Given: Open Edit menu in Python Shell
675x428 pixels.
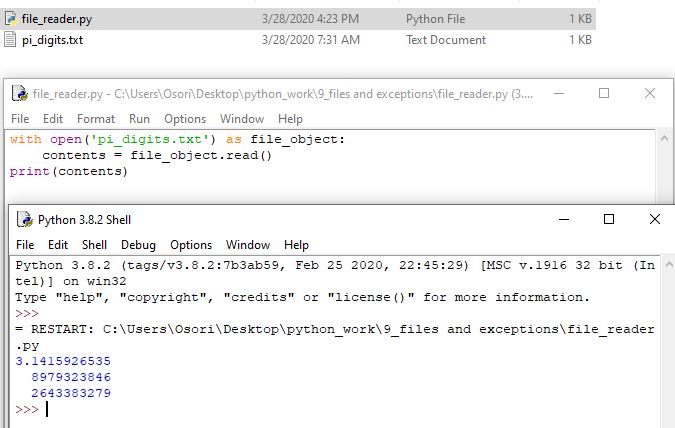Looking at the screenshot, I should [x=58, y=245].
